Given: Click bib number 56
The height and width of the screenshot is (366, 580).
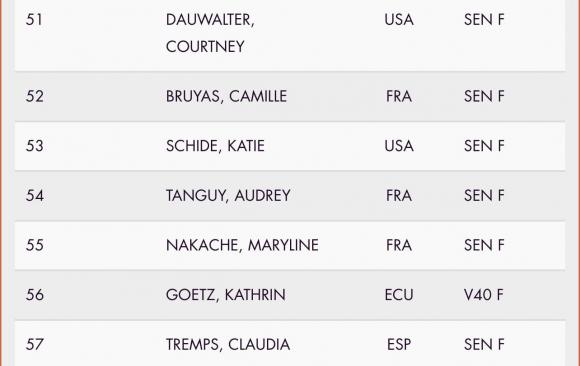Looking at the screenshot, I should [35, 295].
